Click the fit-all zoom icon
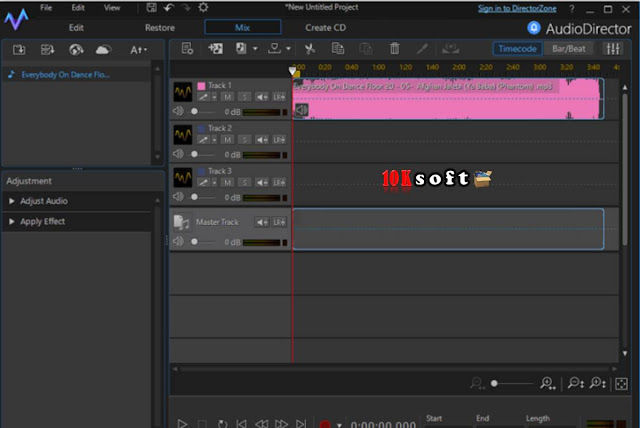 coord(621,384)
